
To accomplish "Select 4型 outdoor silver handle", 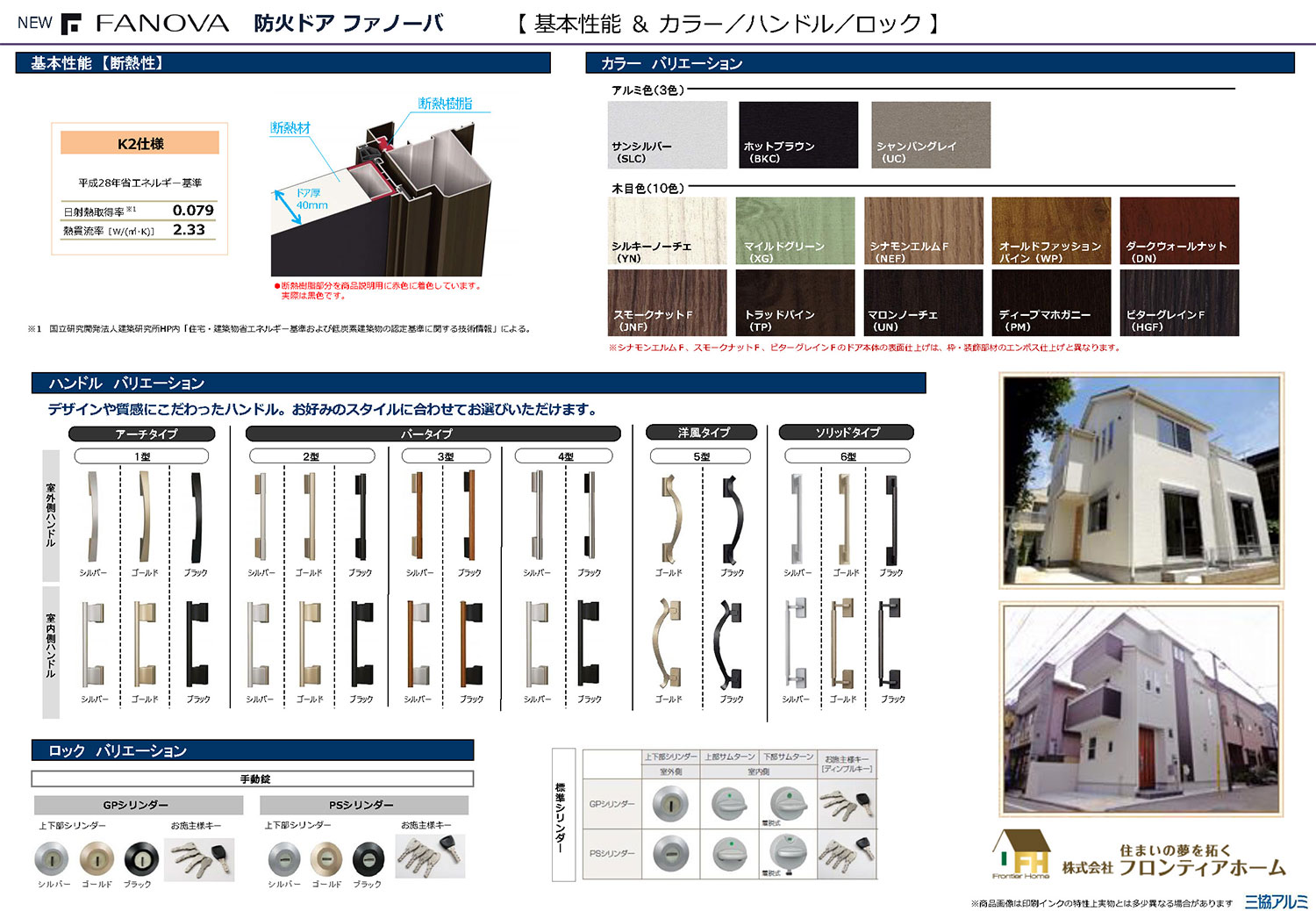I will pyautogui.click(x=537, y=516).
